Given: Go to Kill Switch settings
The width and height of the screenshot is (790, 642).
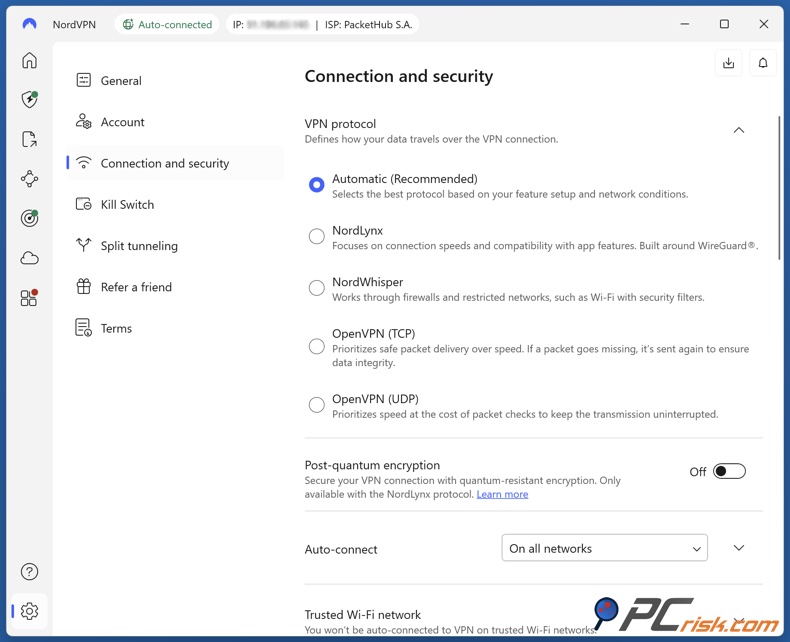Looking at the screenshot, I should tap(127, 204).
